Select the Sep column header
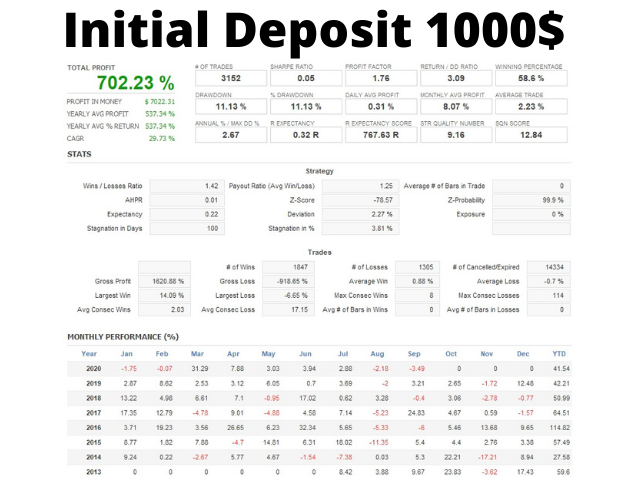The height and width of the screenshot is (480, 640). coord(414,354)
